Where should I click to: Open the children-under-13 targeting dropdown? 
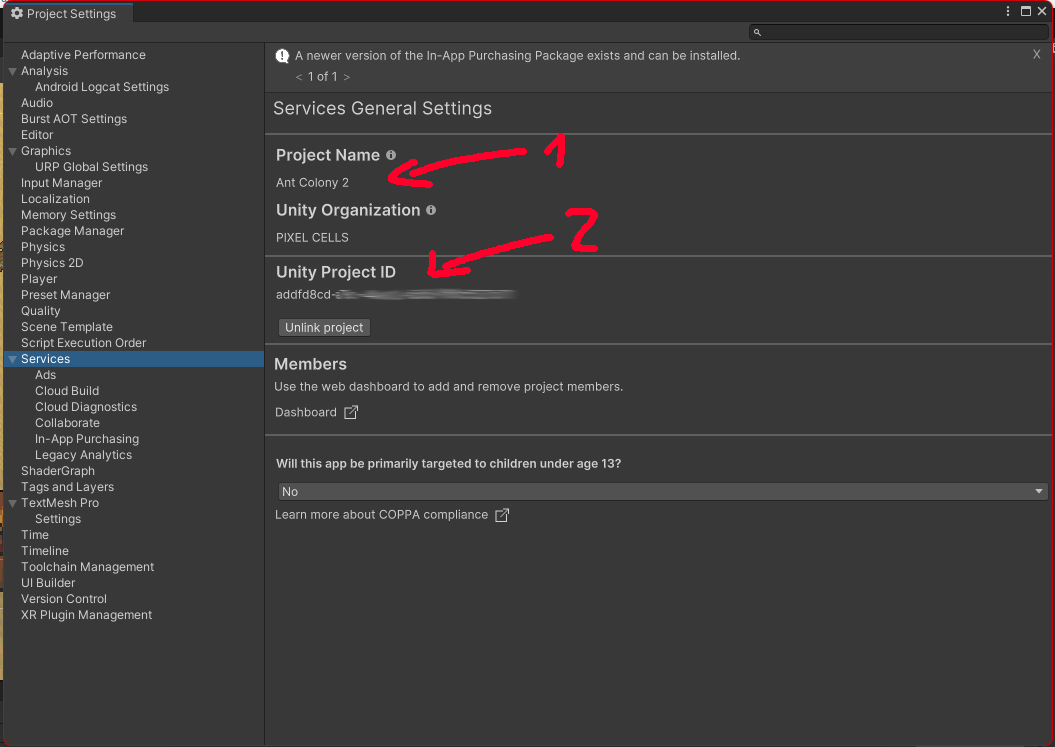click(662, 491)
